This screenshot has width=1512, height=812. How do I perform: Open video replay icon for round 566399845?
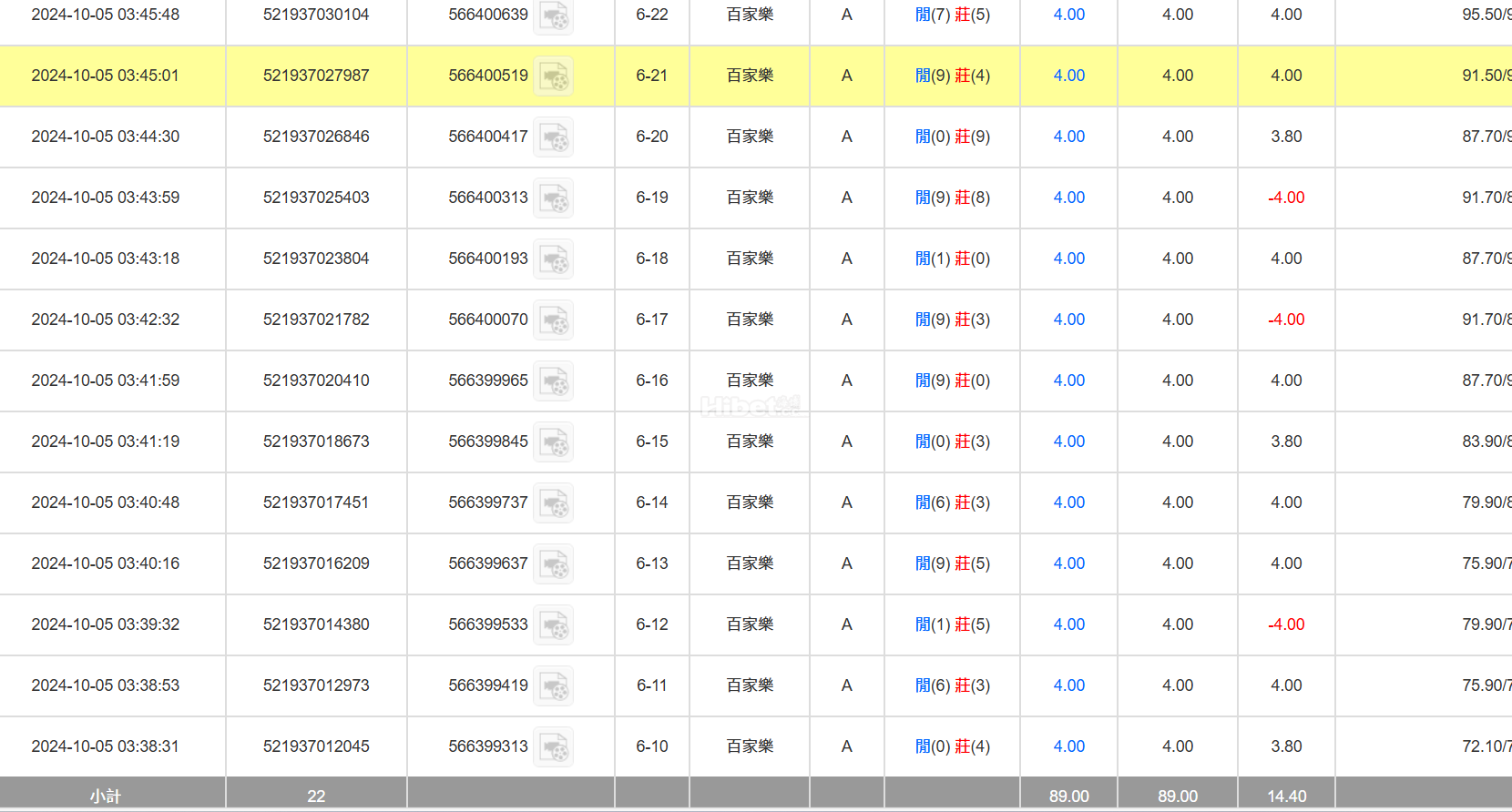coord(553,442)
